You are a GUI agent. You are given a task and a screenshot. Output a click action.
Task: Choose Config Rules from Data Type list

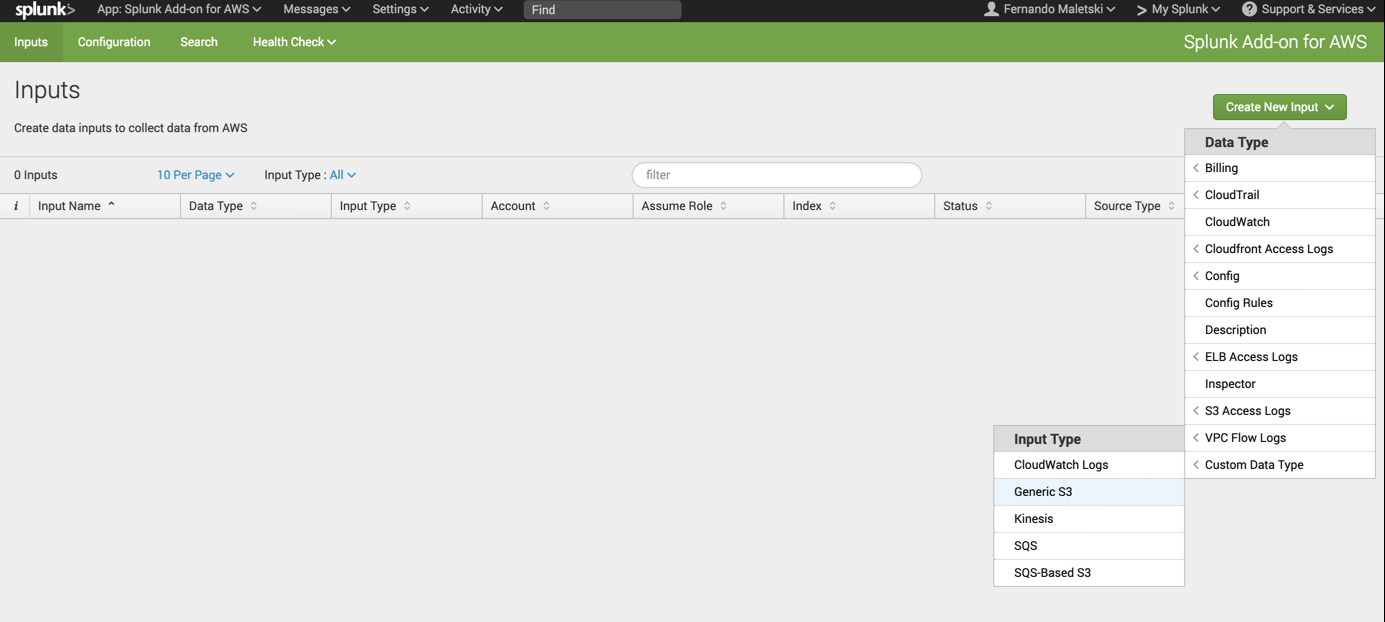click(1280, 303)
